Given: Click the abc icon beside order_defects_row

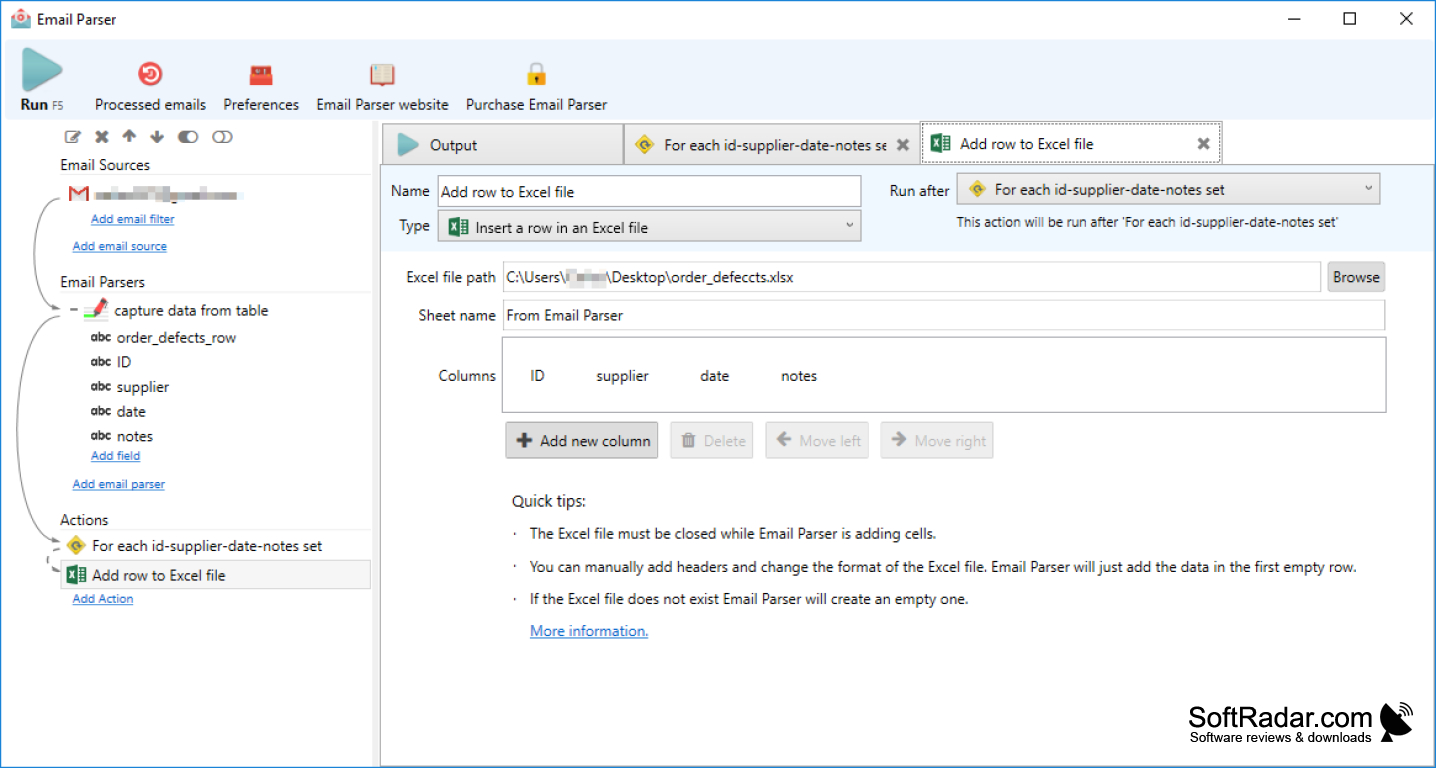Looking at the screenshot, I should click(x=101, y=337).
